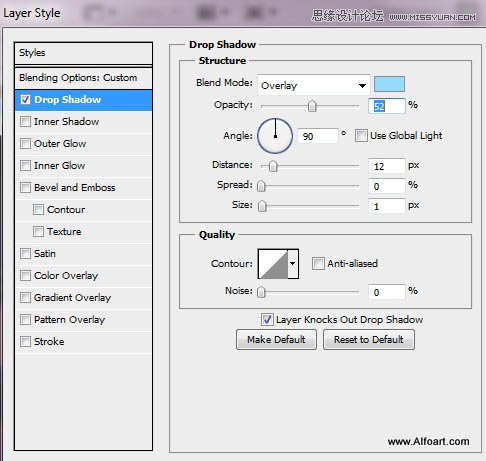Click the angle dial control

[275, 136]
